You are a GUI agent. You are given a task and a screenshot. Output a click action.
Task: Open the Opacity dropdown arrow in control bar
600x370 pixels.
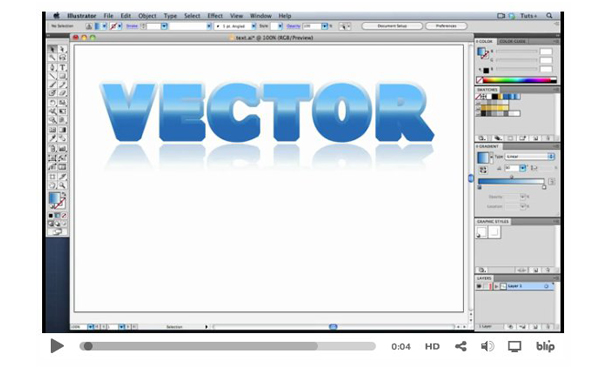point(324,26)
